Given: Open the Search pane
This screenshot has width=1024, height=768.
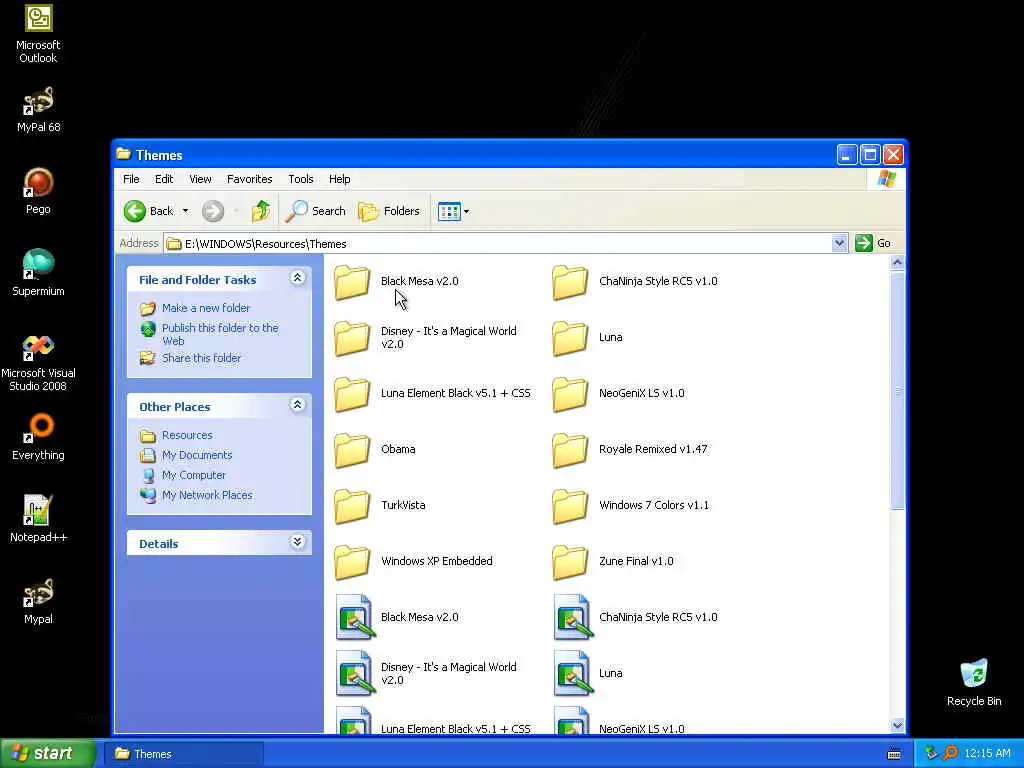Looking at the screenshot, I should (x=316, y=211).
